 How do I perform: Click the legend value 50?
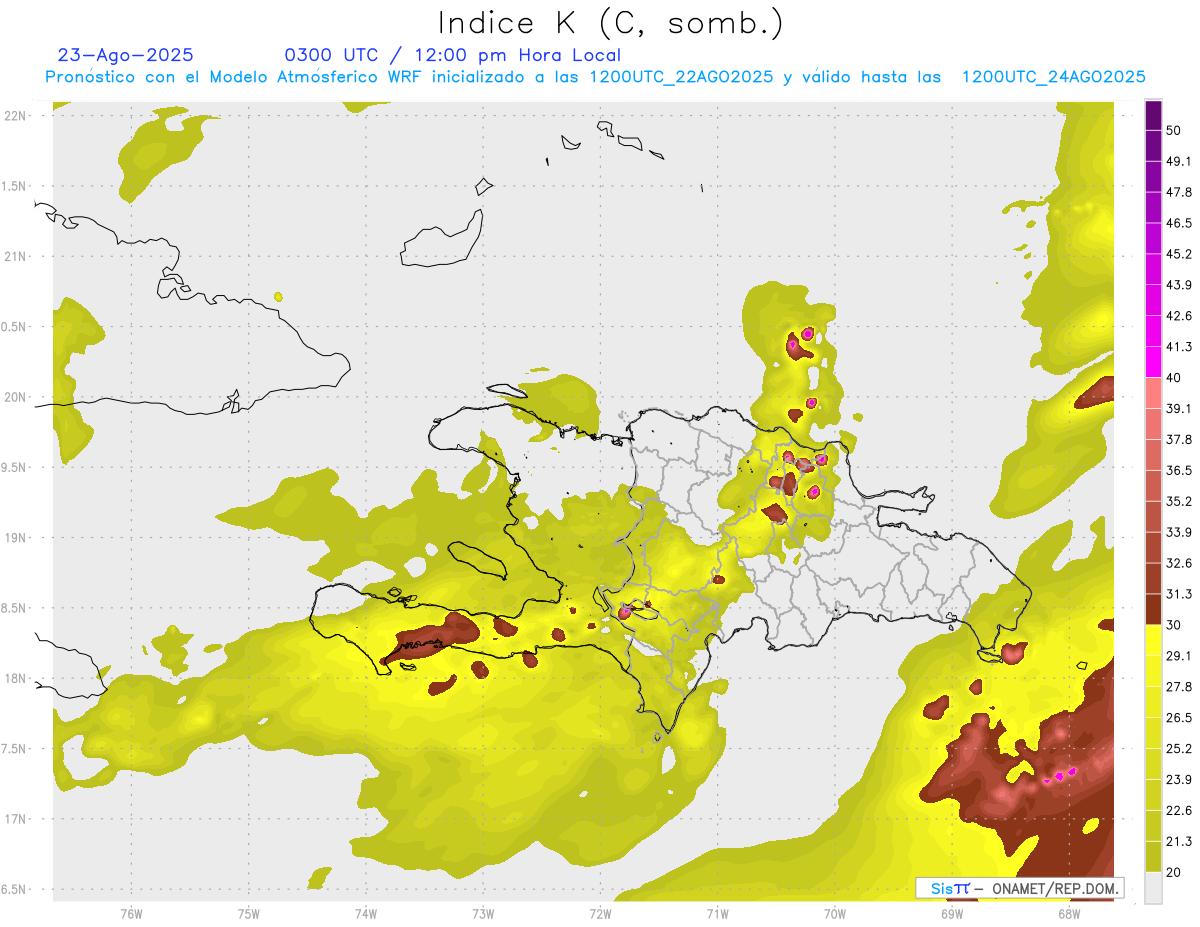click(x=1176, y=130)
